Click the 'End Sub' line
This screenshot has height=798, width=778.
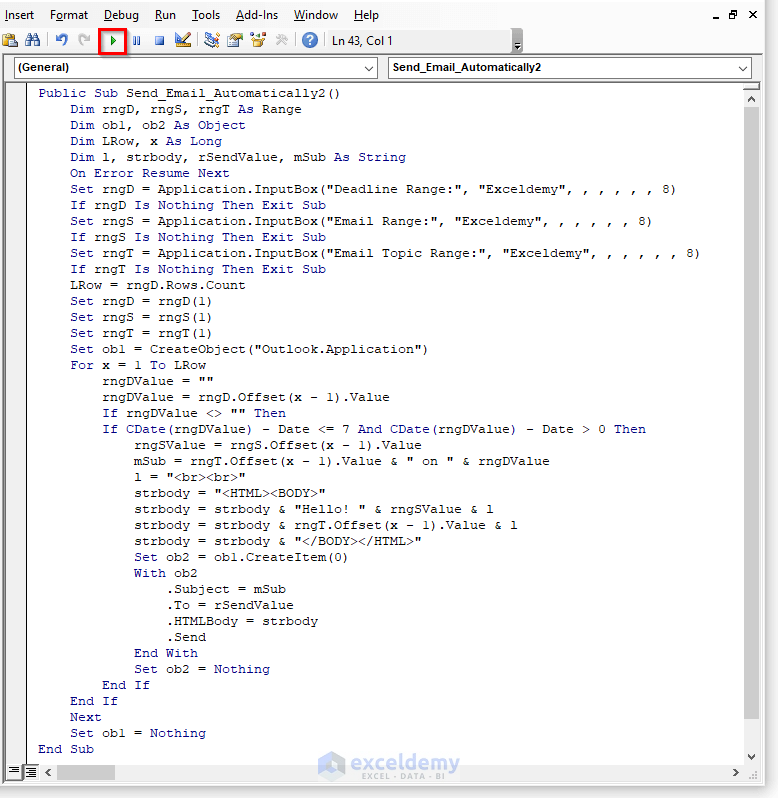tap(66, 749)
